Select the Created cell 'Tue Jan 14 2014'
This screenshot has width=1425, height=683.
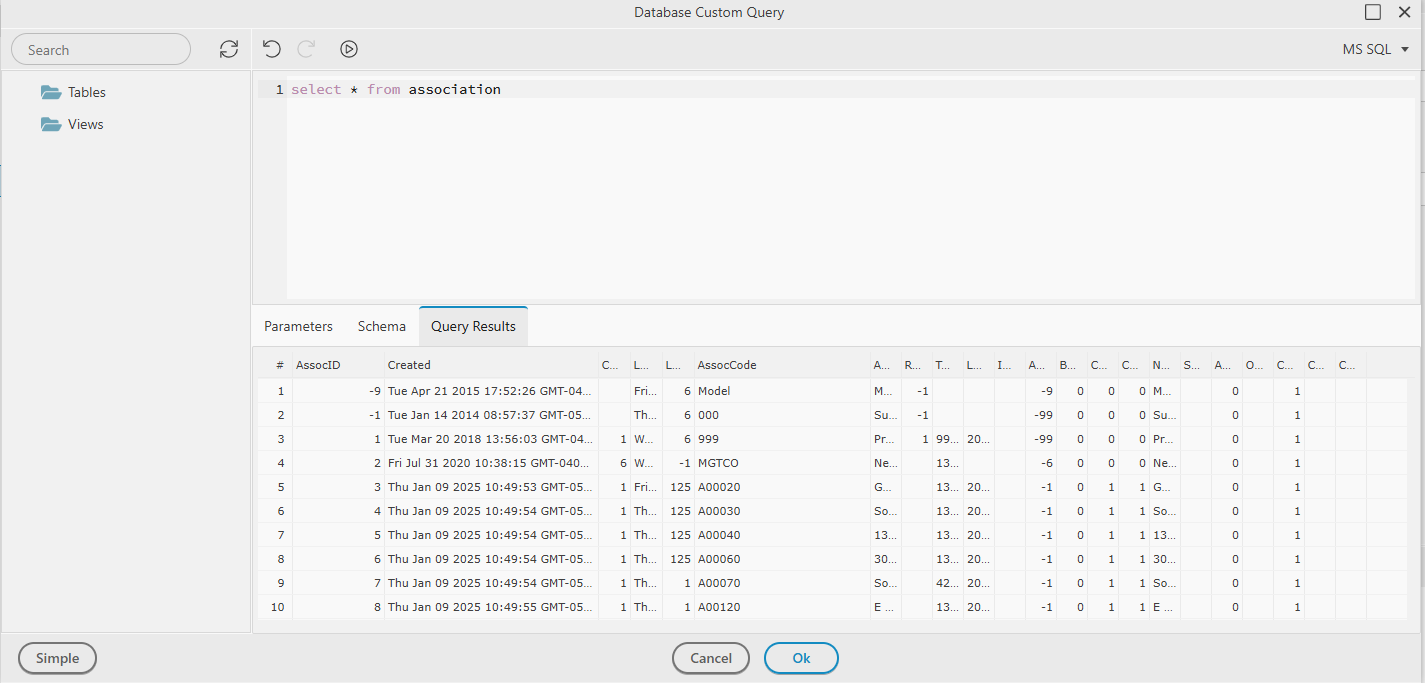point(491,415)
